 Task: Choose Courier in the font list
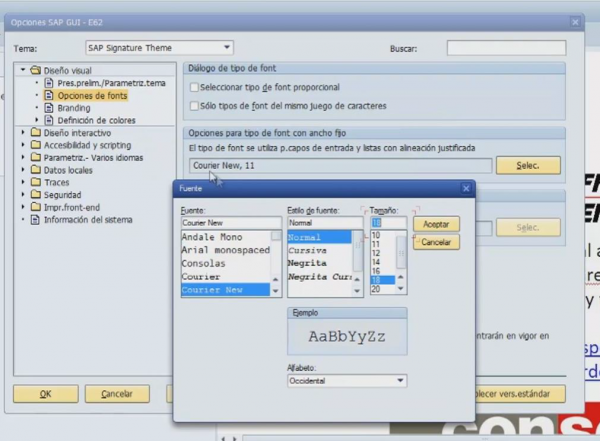[226, 276]
